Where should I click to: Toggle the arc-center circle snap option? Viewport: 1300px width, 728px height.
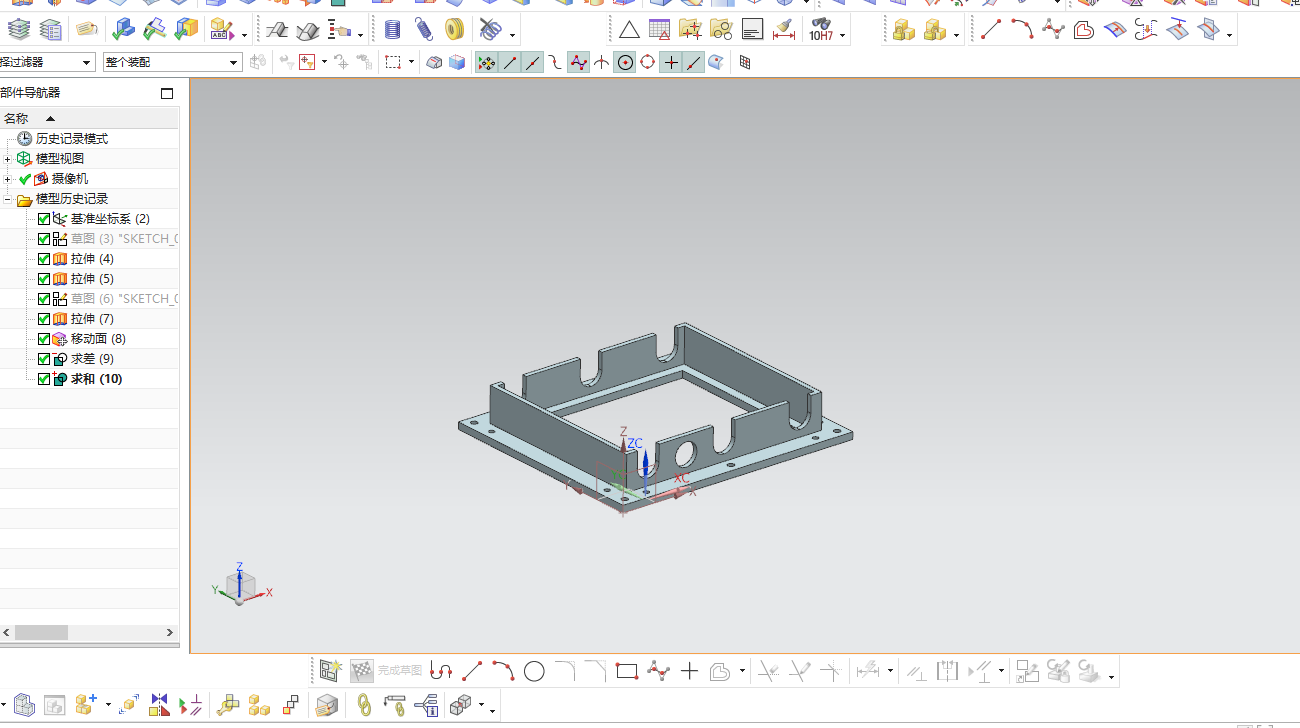click(x=625, y=62)
